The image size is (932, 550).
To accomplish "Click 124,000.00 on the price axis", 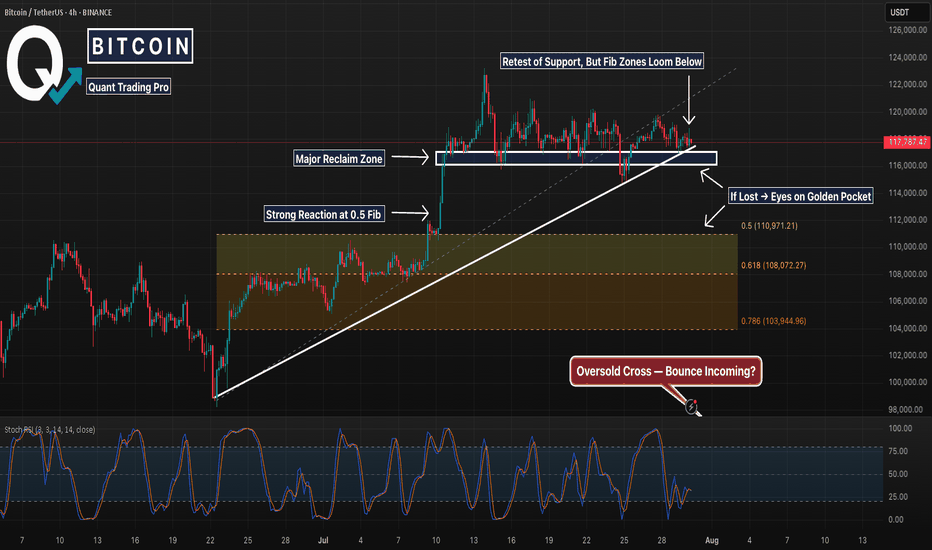I will pyautogui.click(x=908, y=58).
